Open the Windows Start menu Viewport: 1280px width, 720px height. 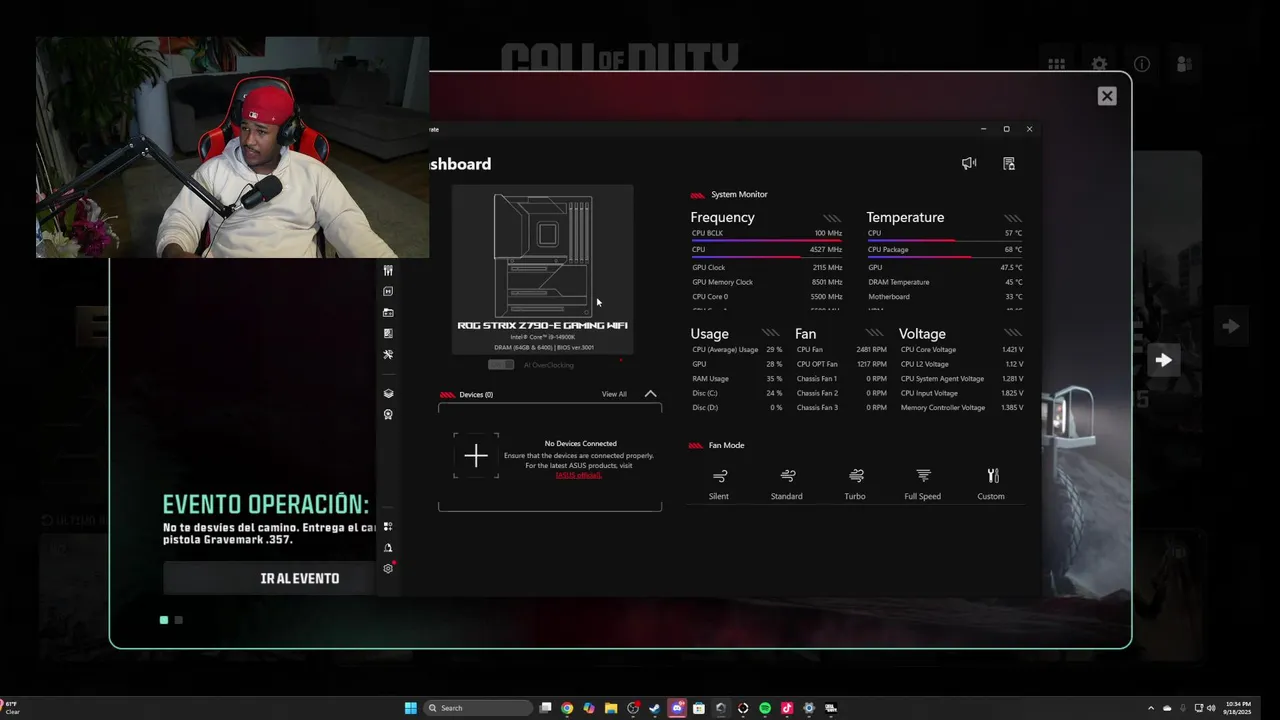click(411, 708)
